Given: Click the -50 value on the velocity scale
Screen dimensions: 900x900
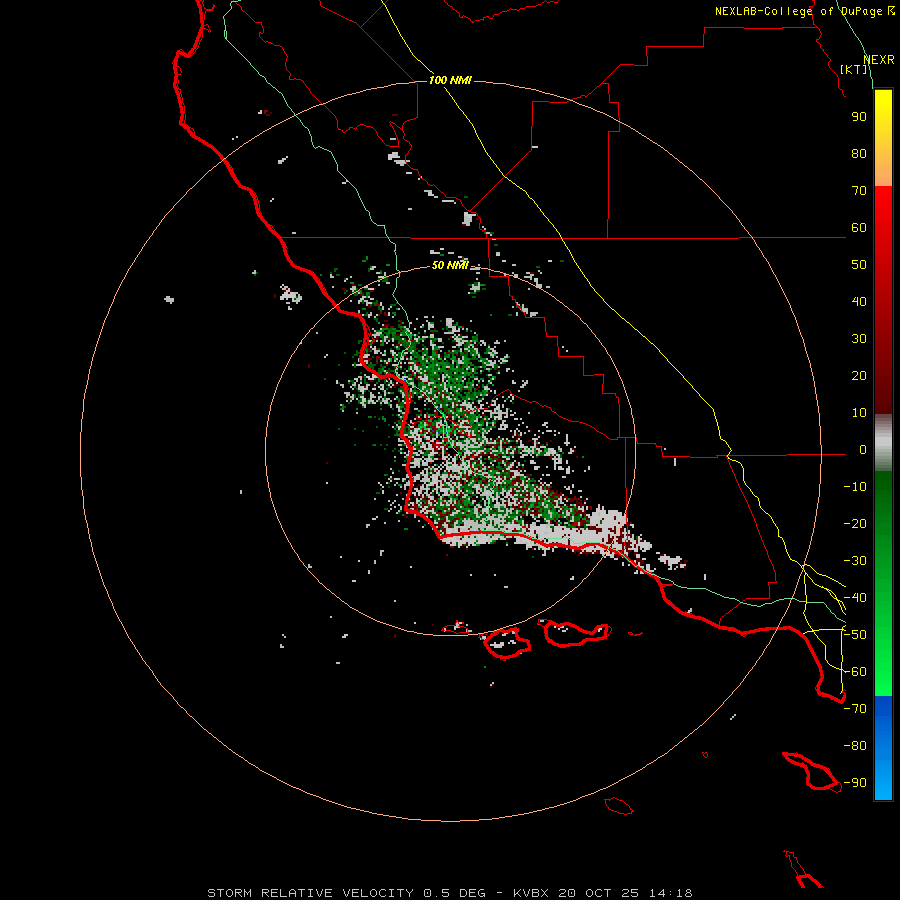Looking at the screenshot, I should (x=855, y=635).
